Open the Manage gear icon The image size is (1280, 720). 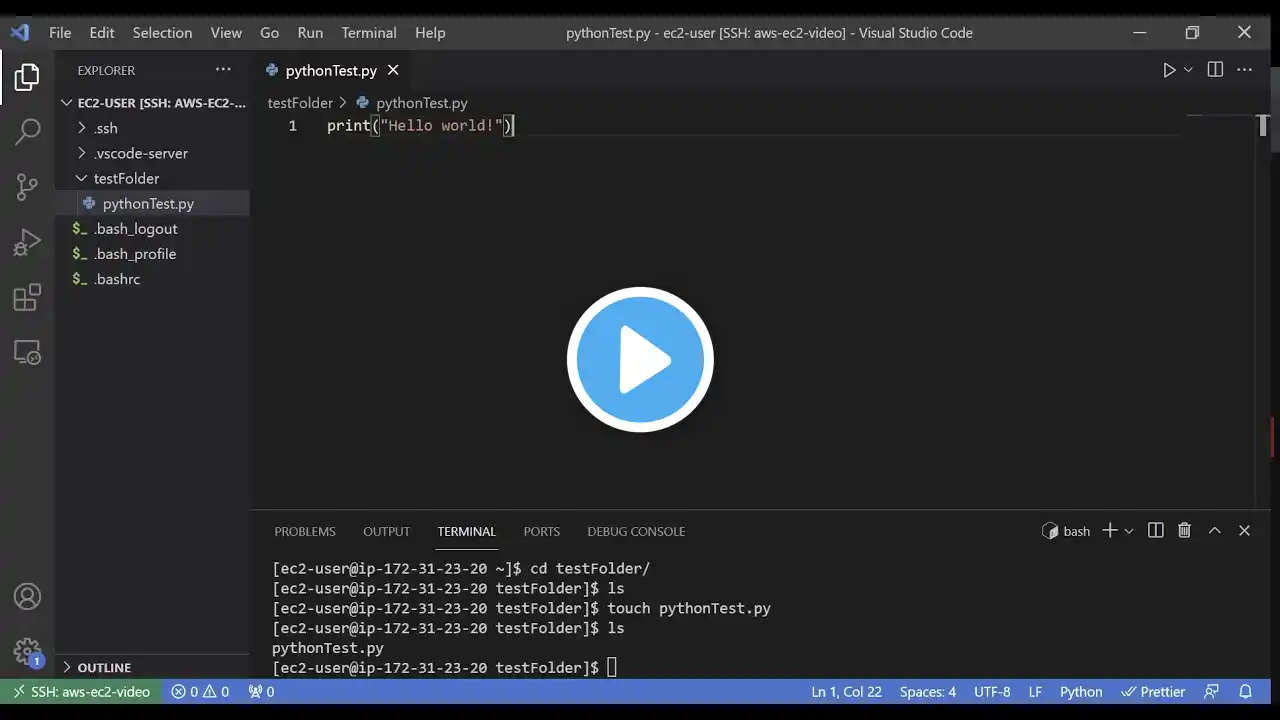pos(27,653)
